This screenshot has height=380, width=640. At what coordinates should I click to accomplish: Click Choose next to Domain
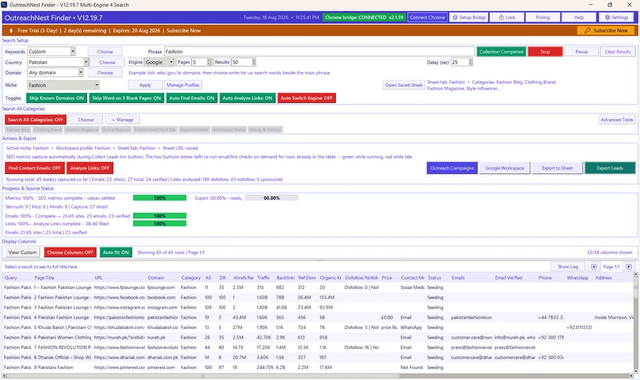(105, 73)
